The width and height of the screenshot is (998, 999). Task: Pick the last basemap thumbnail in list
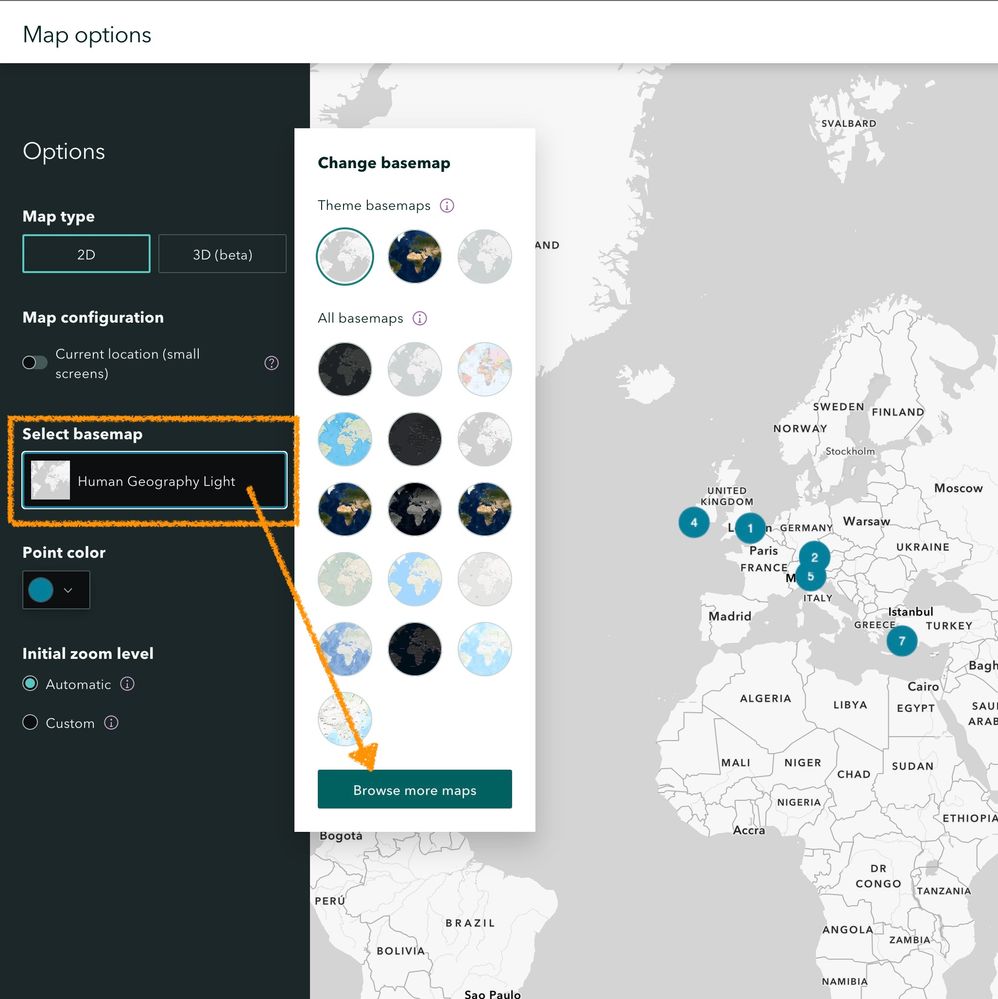tap(345, 718)
